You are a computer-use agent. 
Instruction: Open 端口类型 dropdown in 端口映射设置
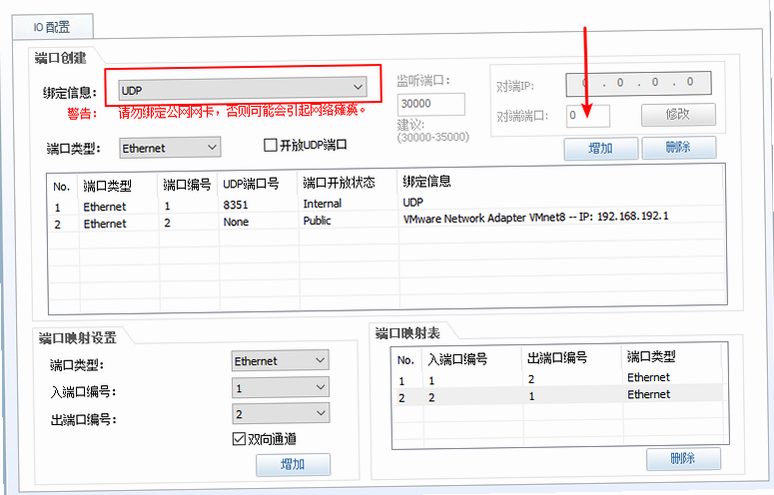280,361
